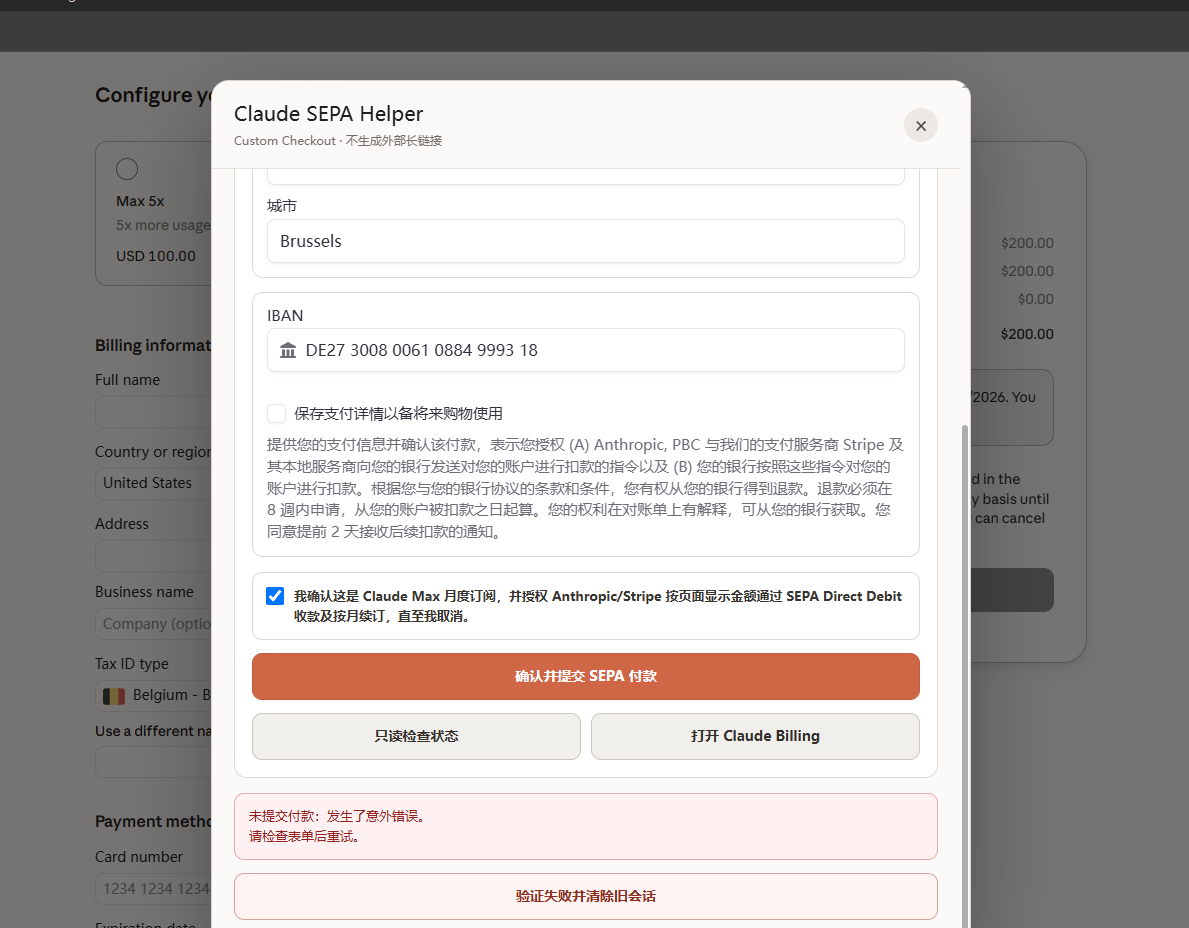Screen dimensions: 1189x928
Task: Edit the city field containing Brussels
Action: coord(585,241)
